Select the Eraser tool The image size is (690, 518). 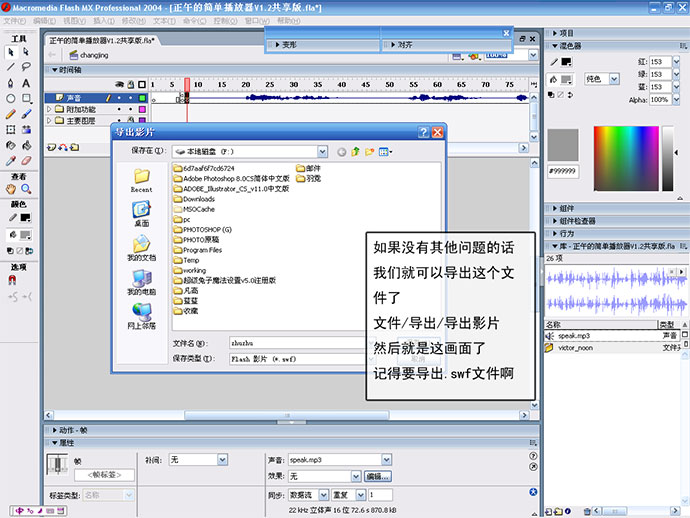[26, 161]
